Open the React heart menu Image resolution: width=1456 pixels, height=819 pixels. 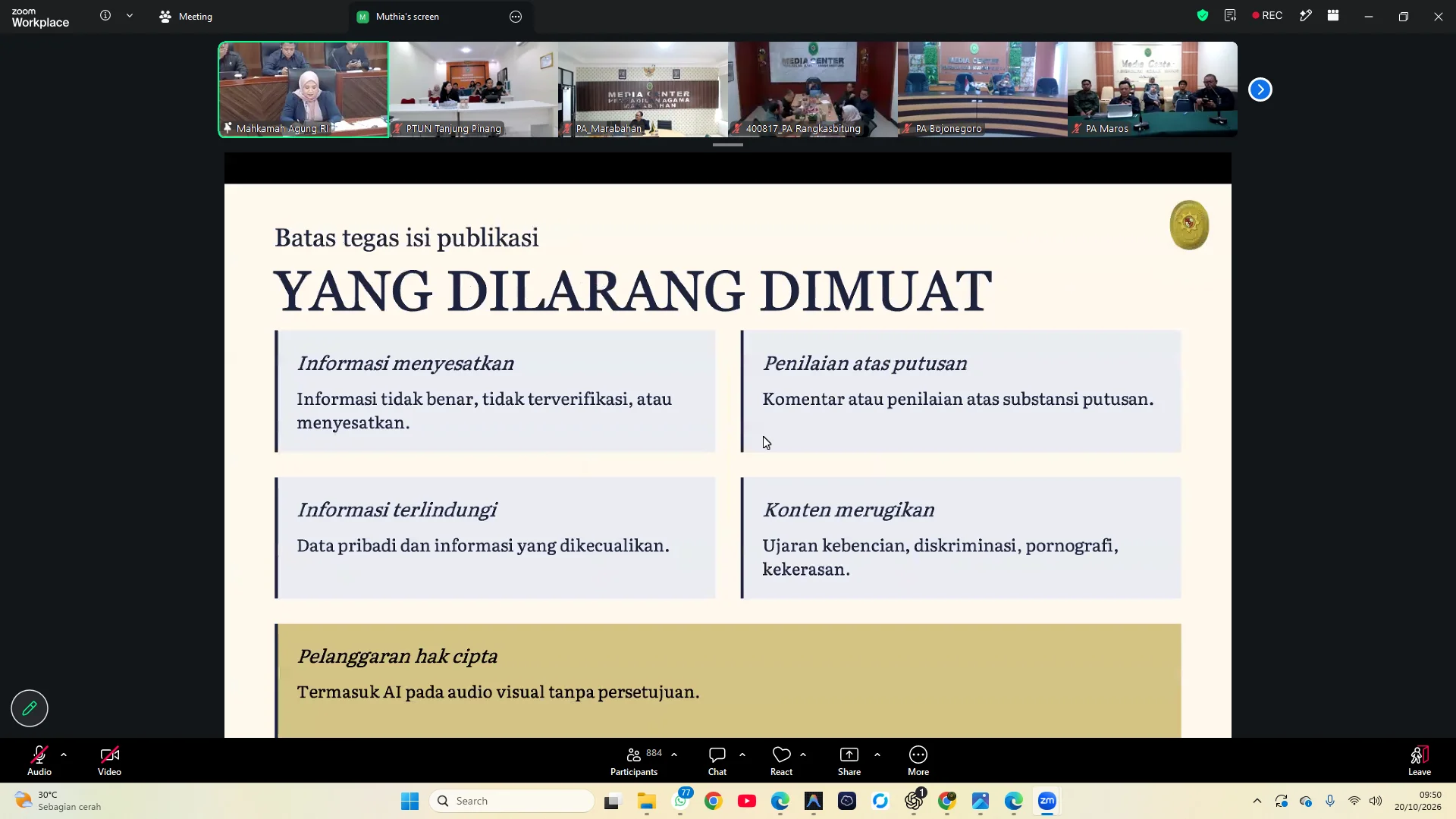pyautogui.click(x=781, y=761)
